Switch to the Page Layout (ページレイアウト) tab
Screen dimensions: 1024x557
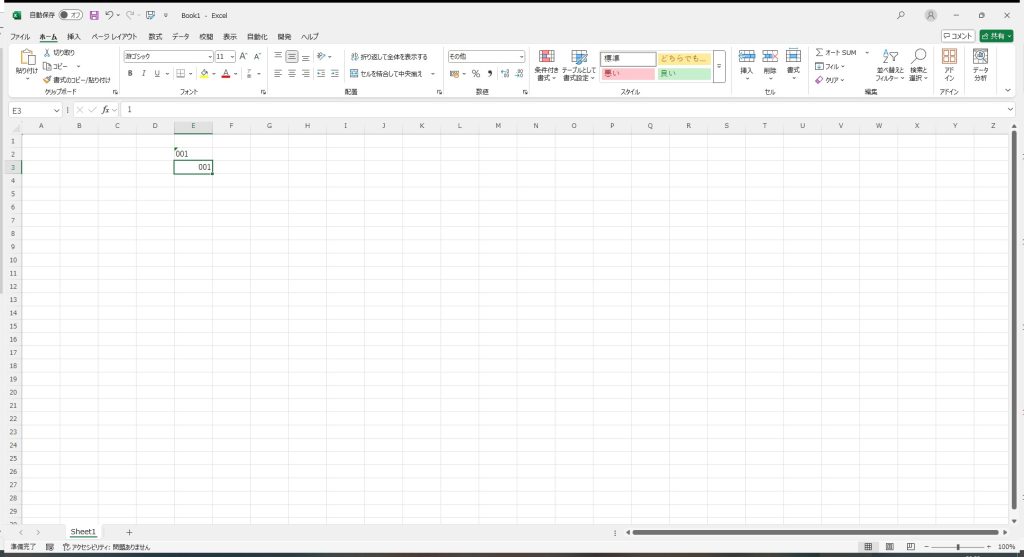pyautogui.click(x=114, y=37)
